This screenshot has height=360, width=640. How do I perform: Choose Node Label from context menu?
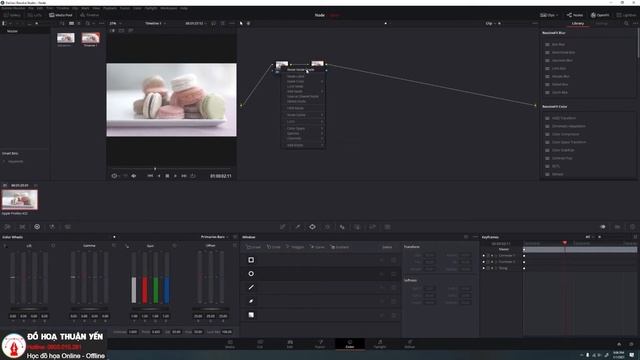[303, 76]
